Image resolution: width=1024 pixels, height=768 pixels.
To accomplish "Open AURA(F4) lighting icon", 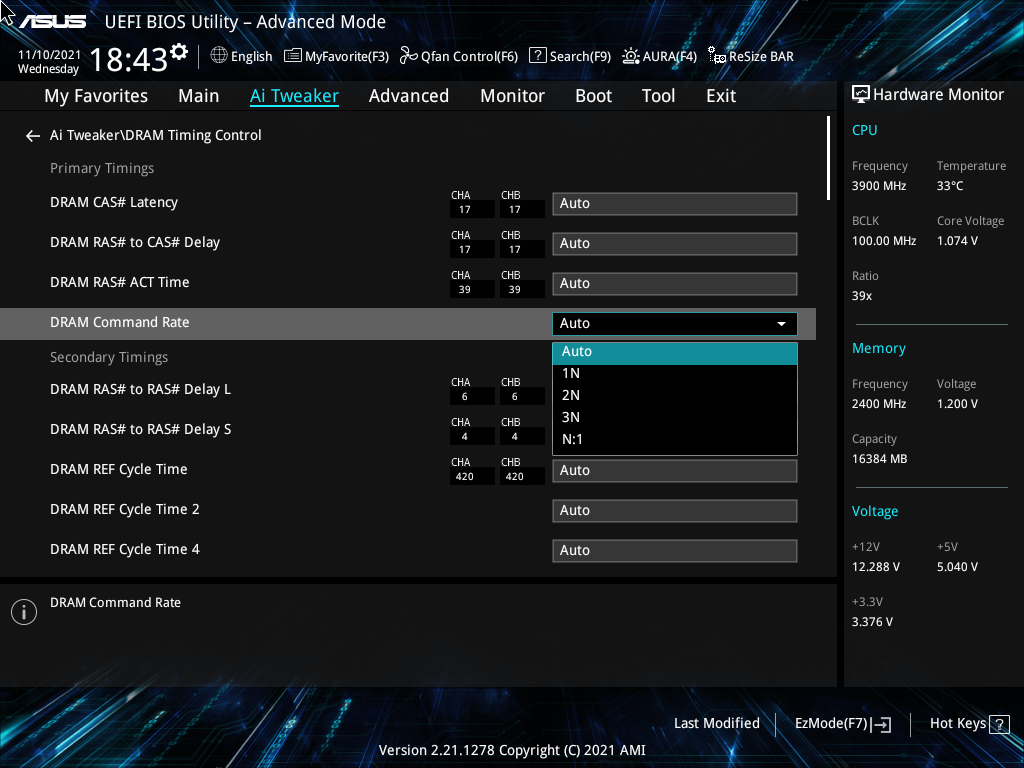I will 631,56.
